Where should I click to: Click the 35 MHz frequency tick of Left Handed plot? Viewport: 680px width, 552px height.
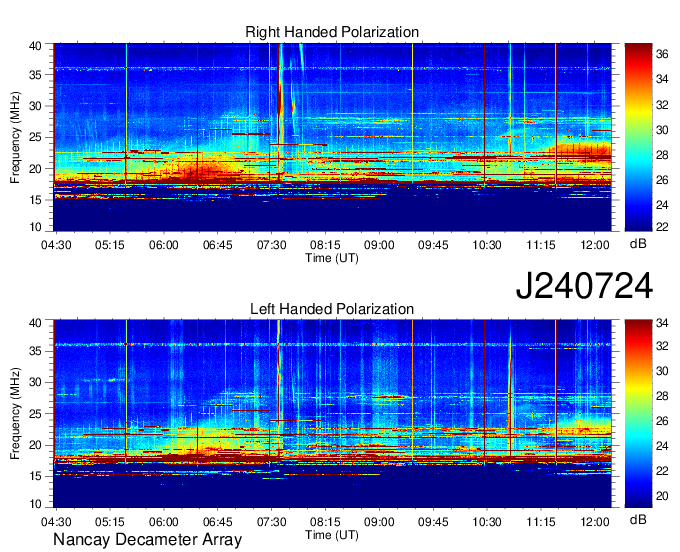pyautogui.click(x=35, y=351)
